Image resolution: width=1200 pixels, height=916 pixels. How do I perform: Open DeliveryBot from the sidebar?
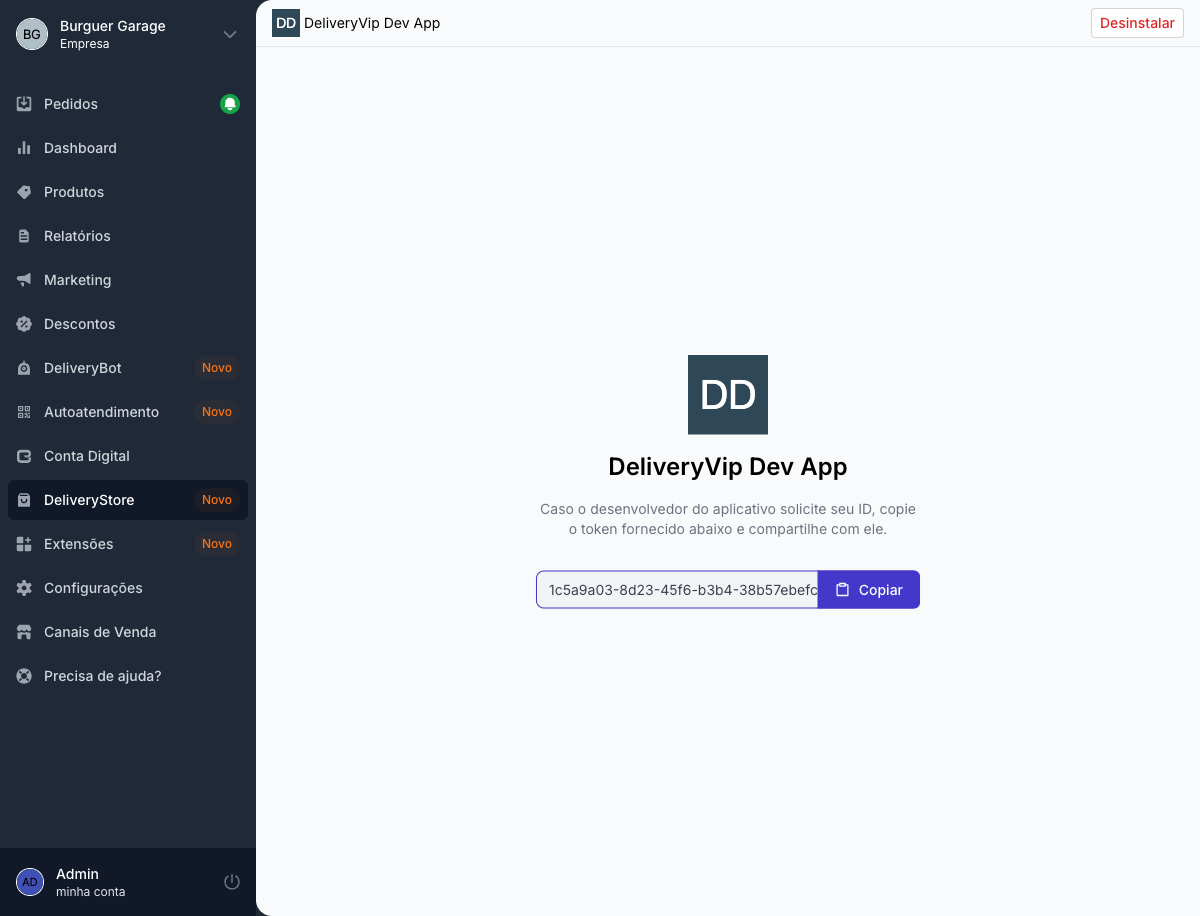click(x=128, y=368)
